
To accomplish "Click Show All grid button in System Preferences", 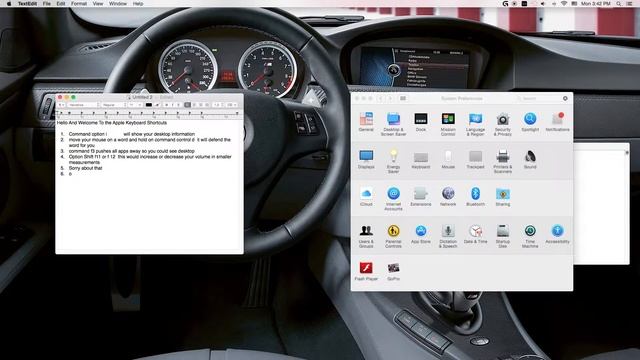I will point(403,98).
